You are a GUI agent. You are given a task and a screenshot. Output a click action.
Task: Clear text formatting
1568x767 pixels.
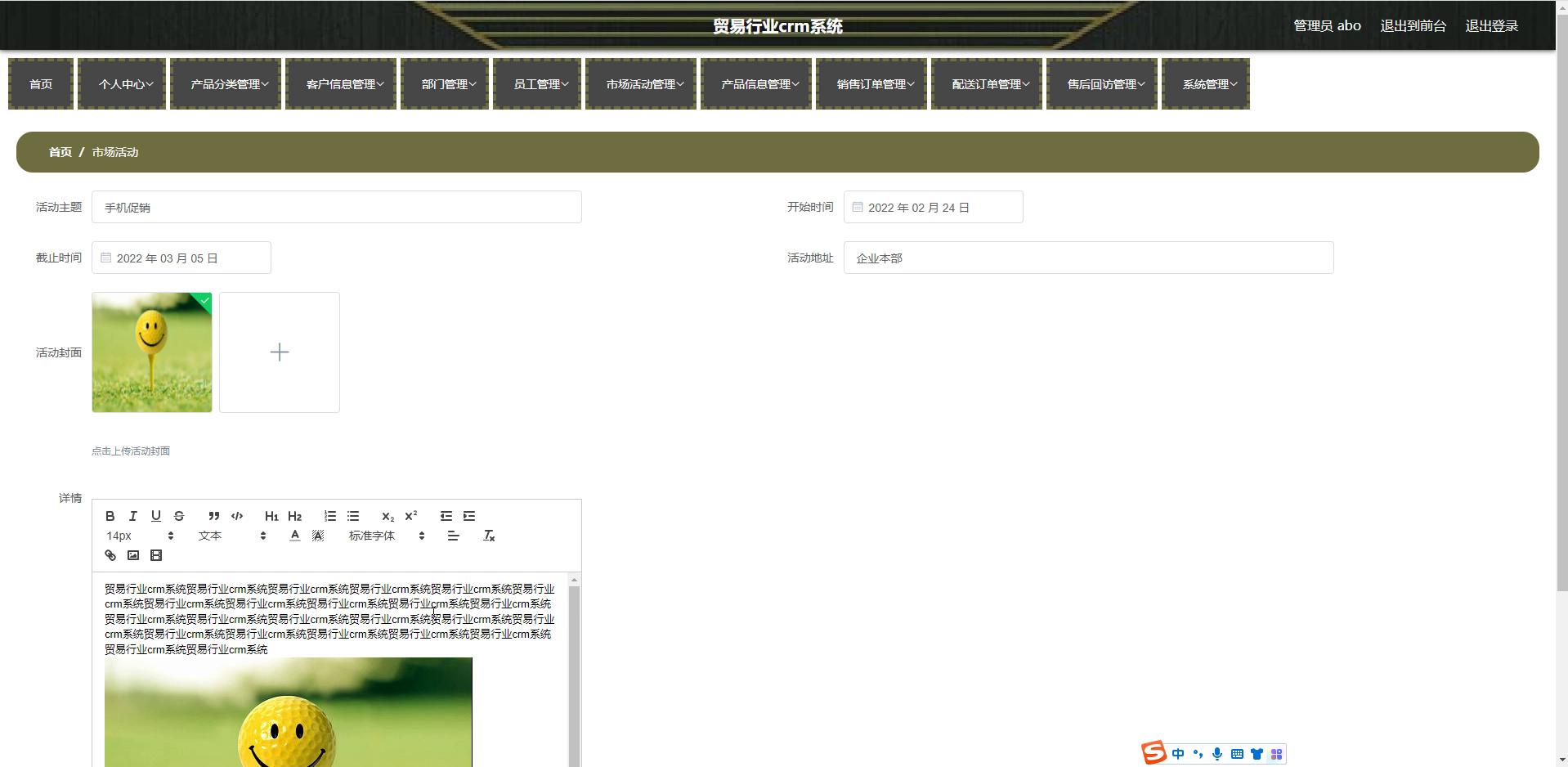(489, 536)
